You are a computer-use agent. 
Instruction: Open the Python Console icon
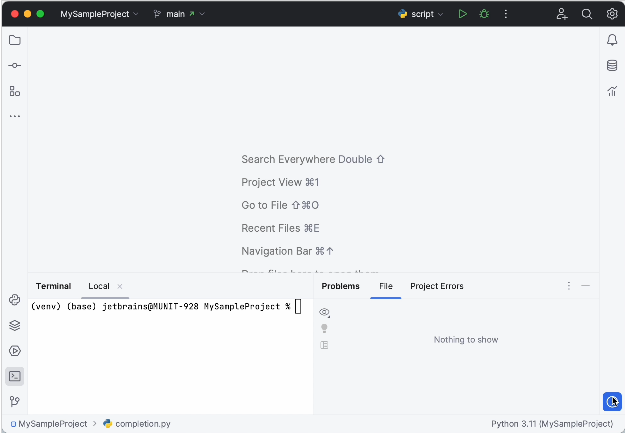click(x=15, y=300)
